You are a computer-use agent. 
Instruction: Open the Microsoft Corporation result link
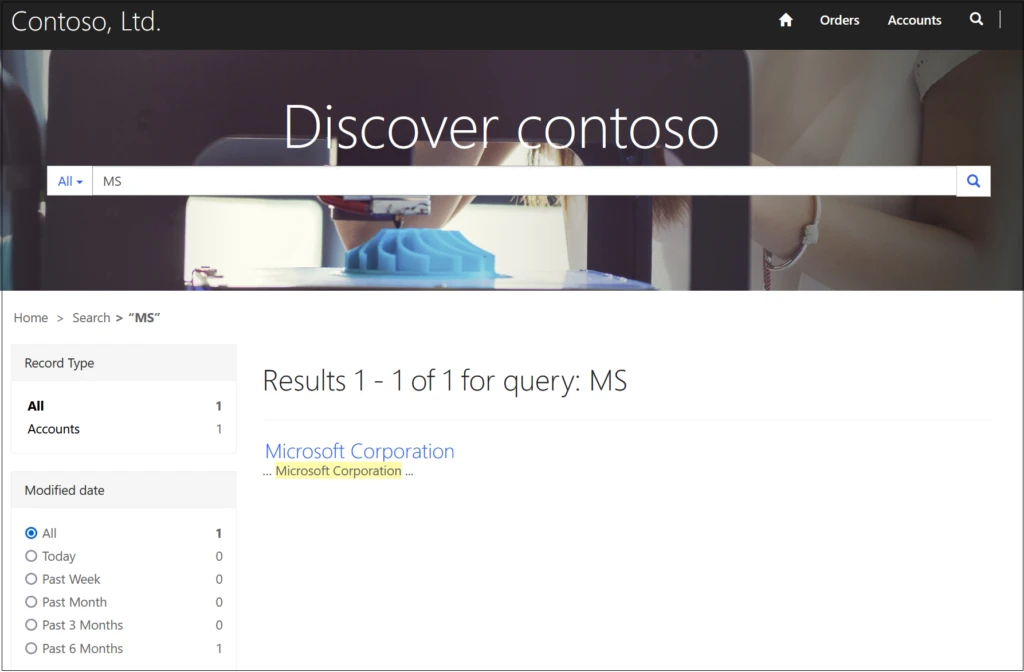pyautogui.click(x=359, y=451)
